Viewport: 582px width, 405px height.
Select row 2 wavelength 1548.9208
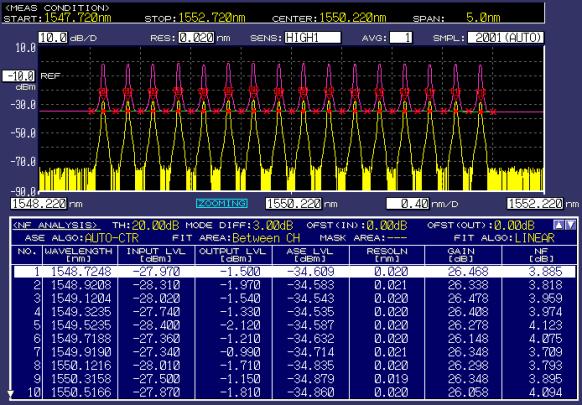[x=81, y=285]
